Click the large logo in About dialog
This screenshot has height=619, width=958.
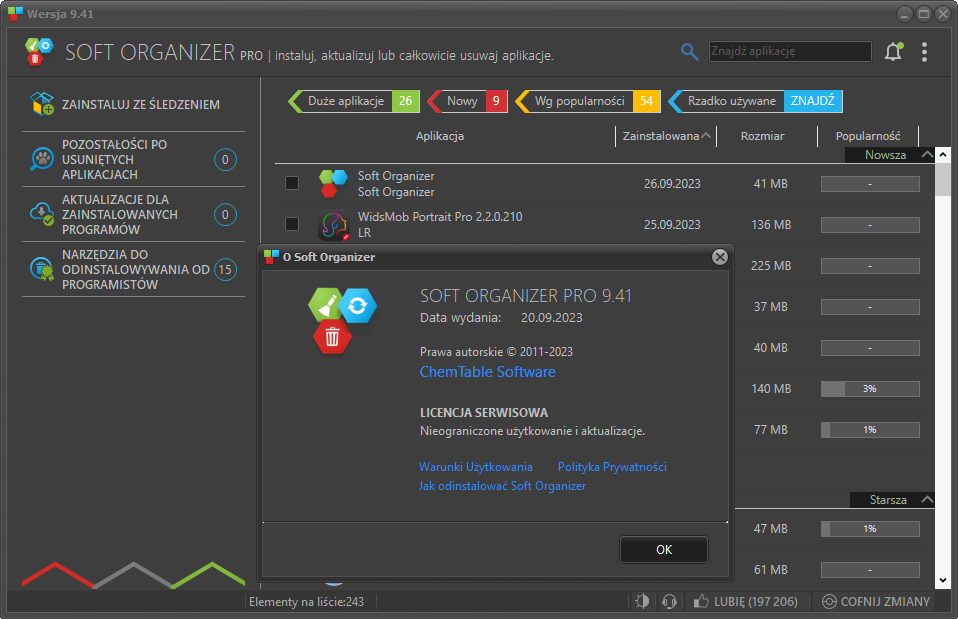[342, 321]
